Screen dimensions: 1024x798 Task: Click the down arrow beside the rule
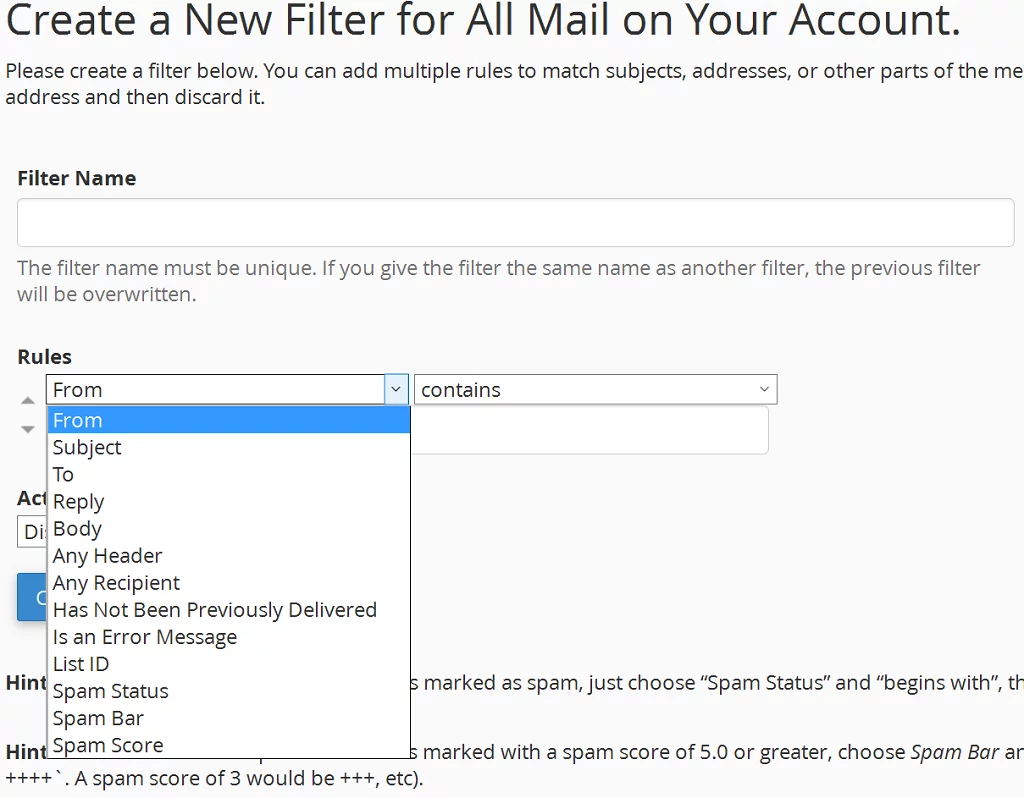tap(26, 428)
